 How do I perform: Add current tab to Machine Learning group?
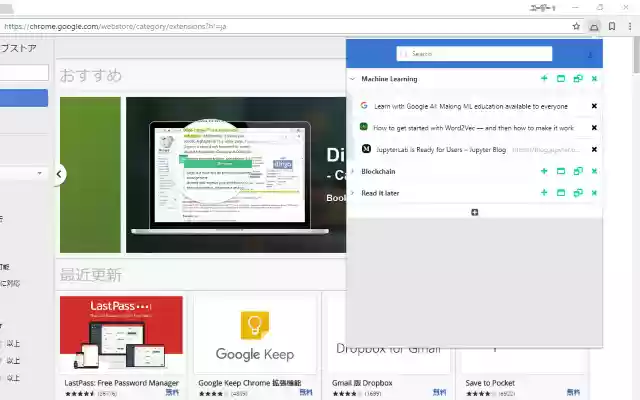pyautogui.click(x=544, y=78)
